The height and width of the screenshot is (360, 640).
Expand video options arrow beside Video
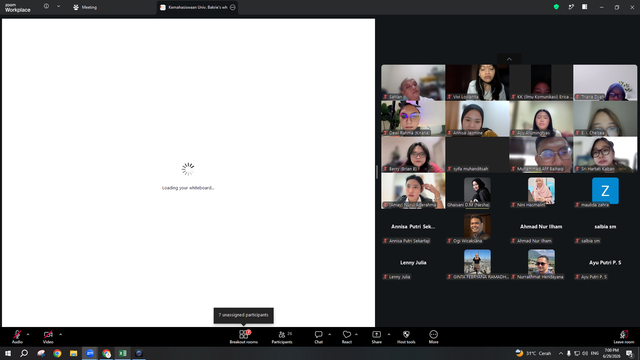pyautogui.click(x=60, y=334)
